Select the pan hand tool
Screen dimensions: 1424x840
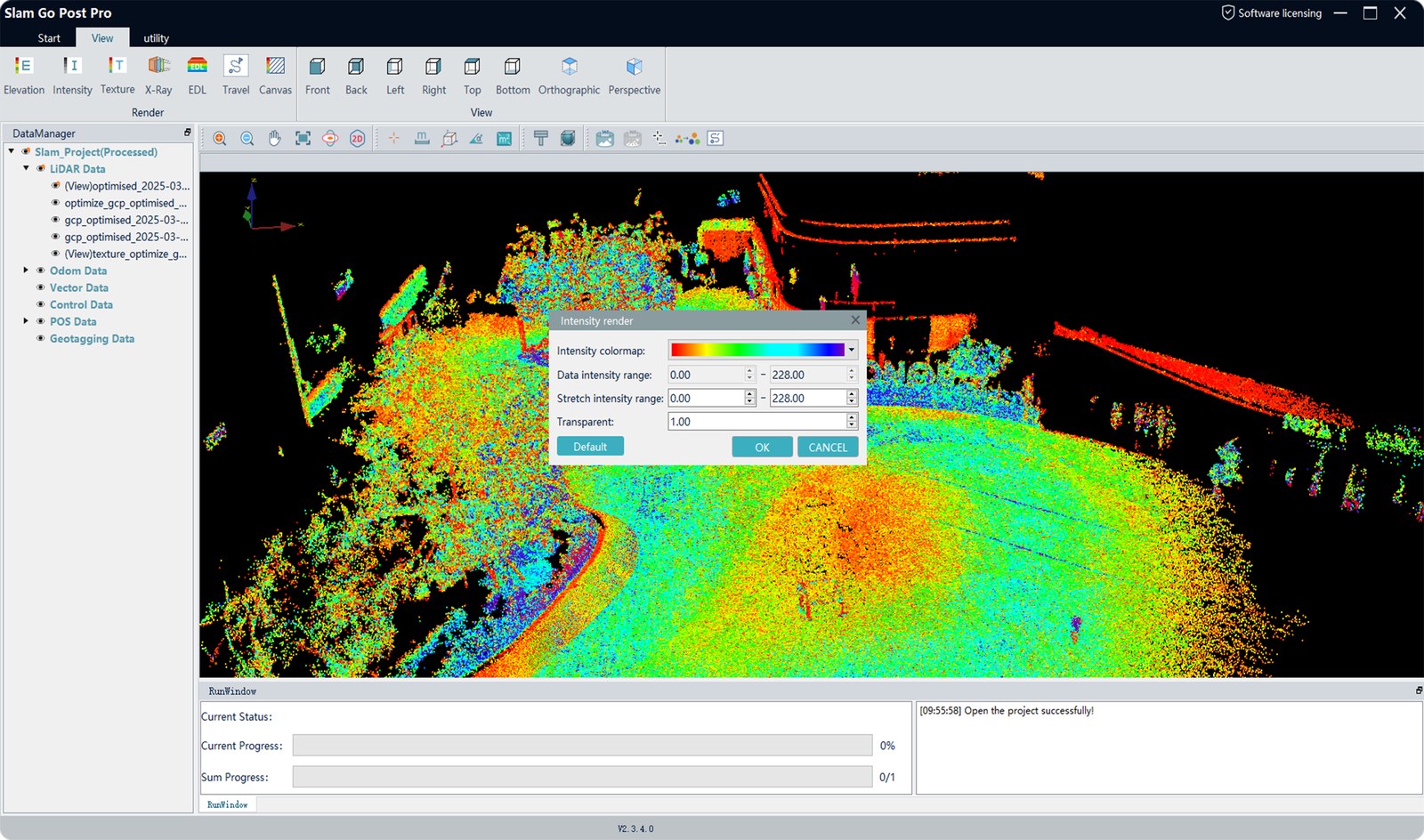click(275, 139)
